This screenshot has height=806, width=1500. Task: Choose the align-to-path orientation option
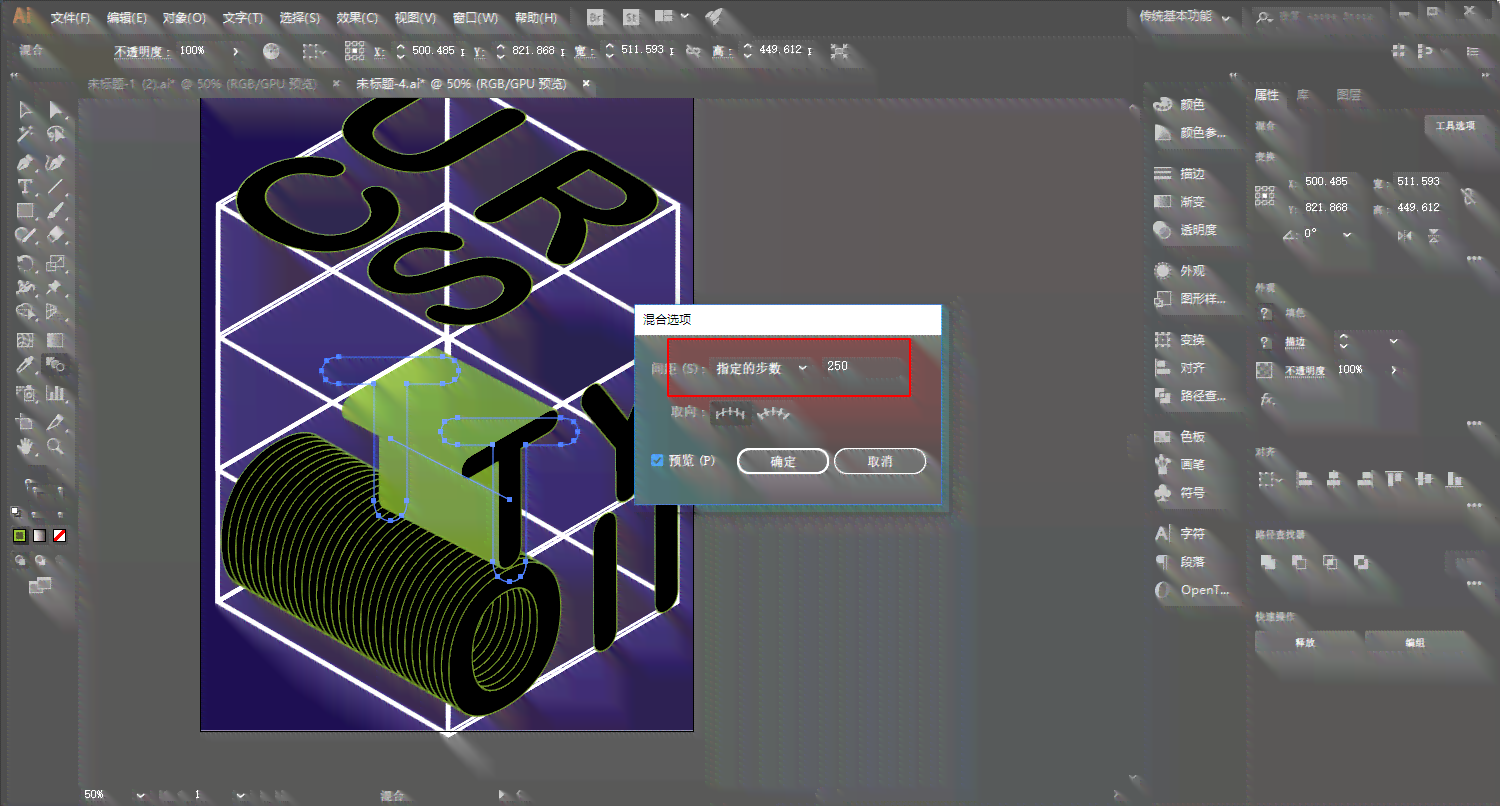pyautogui.click(x=775, y=412)
